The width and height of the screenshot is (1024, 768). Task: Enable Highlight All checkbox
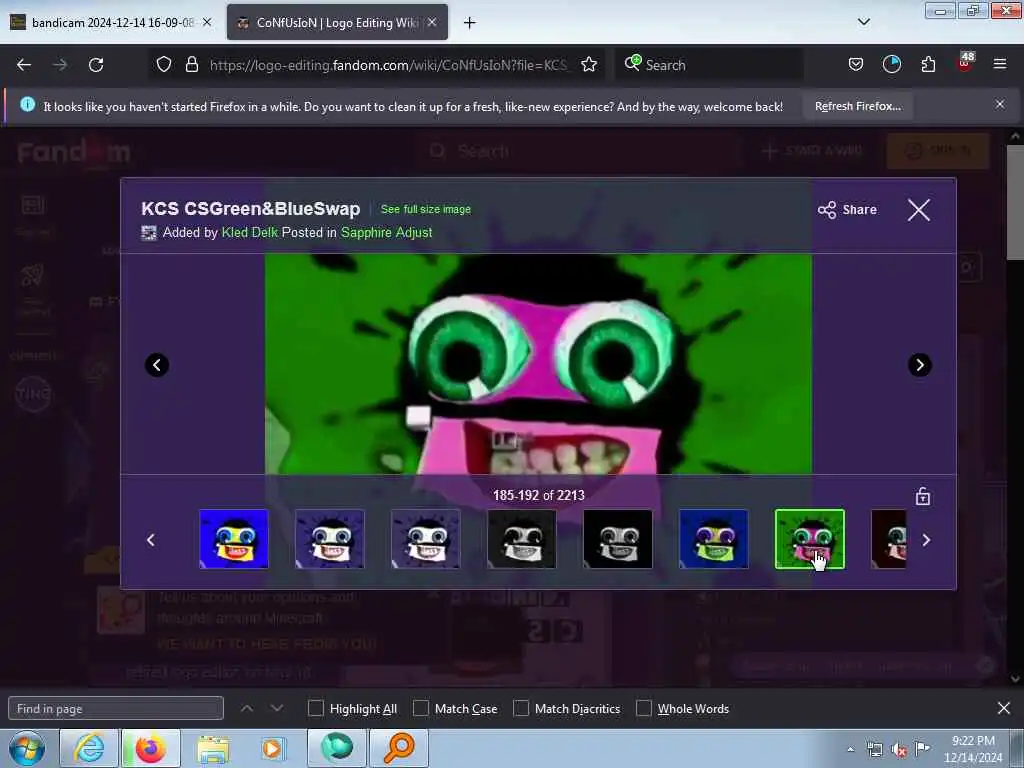(x=315, y=708)
